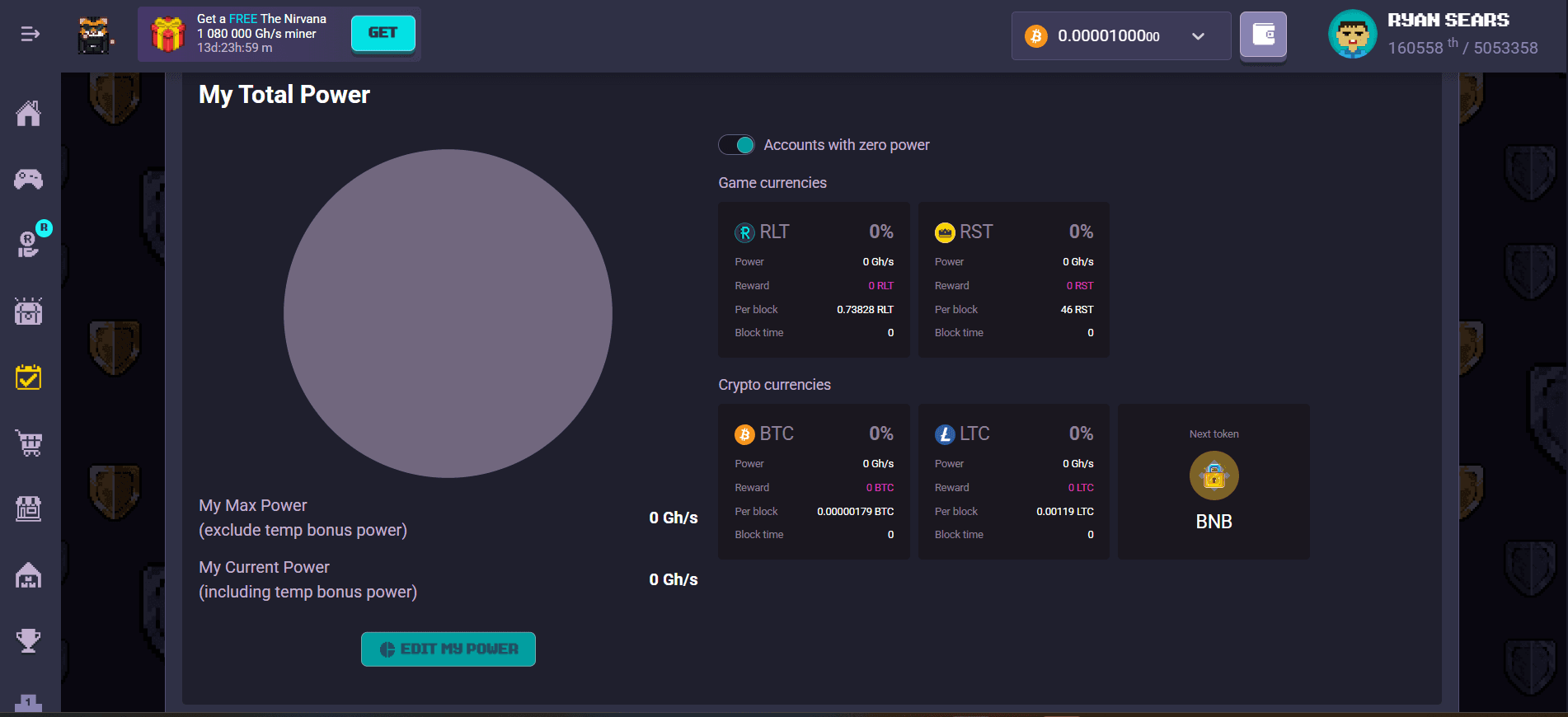Open the RLT rewards hand icon in the sidebar
The height and width of the screenshot is (717, 1568).
click(29, 244)
